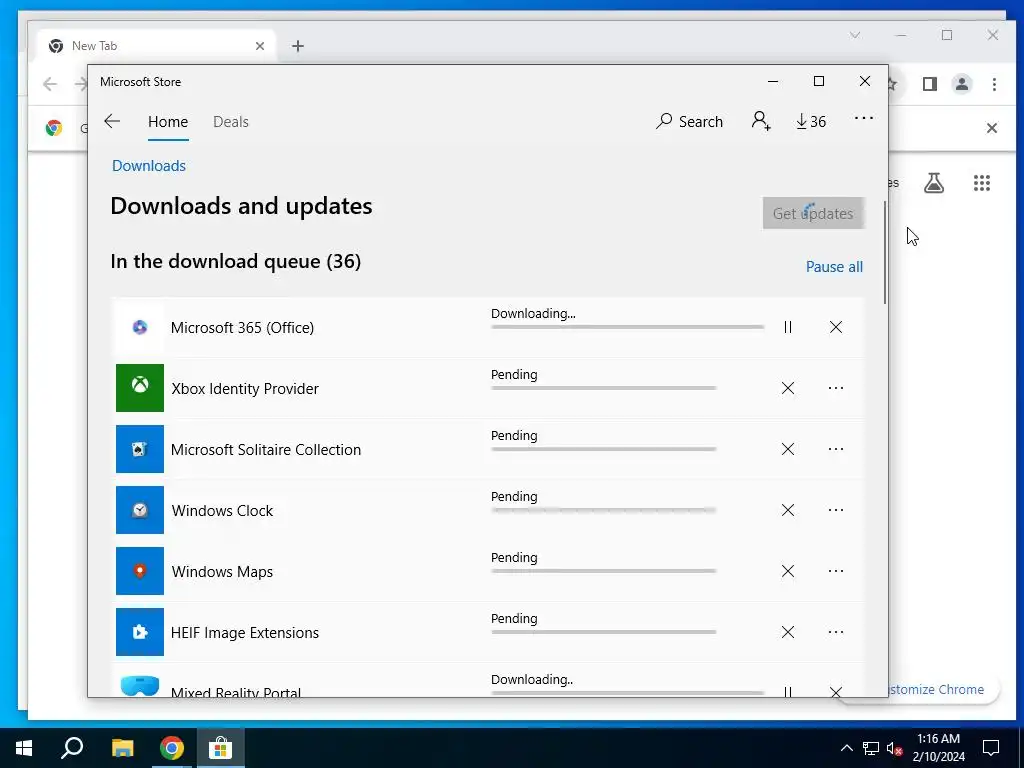Click the sign-in account icon in Store
The height and width of the screenshot is (768, 1024).
tap(761, 121)
